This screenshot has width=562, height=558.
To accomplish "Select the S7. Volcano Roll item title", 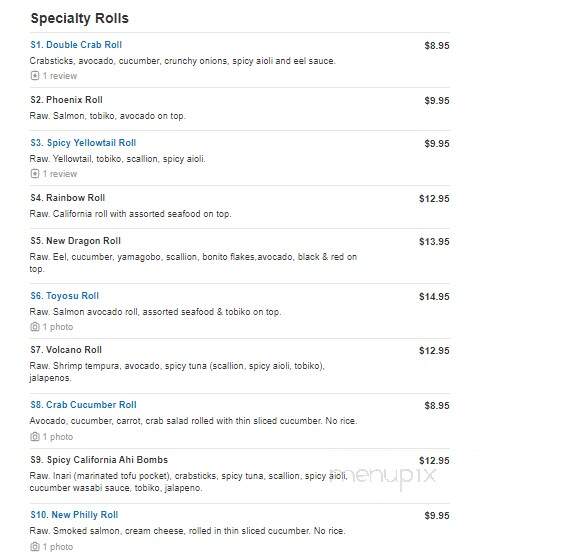I will [x=66, y=349].
